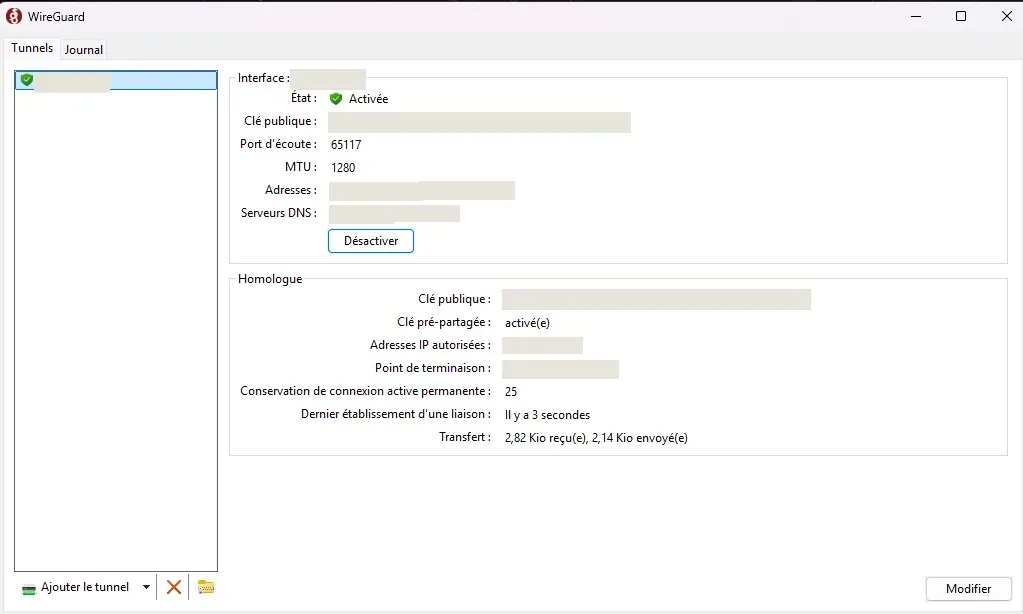Export tunnels using the zip folder icon
The height and width of the screenshot is (614, 1023).
coord(206,587)
